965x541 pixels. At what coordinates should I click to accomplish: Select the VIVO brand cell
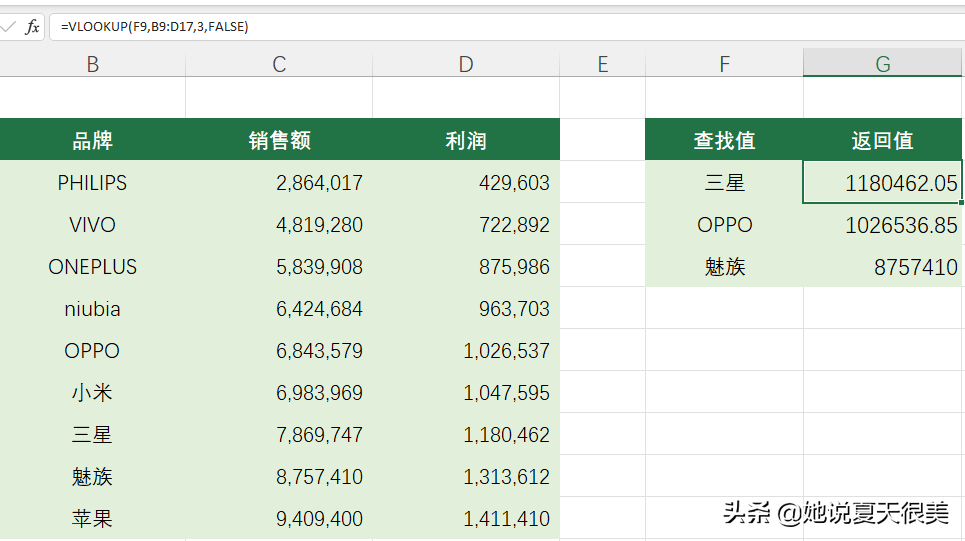click(92, 224)
